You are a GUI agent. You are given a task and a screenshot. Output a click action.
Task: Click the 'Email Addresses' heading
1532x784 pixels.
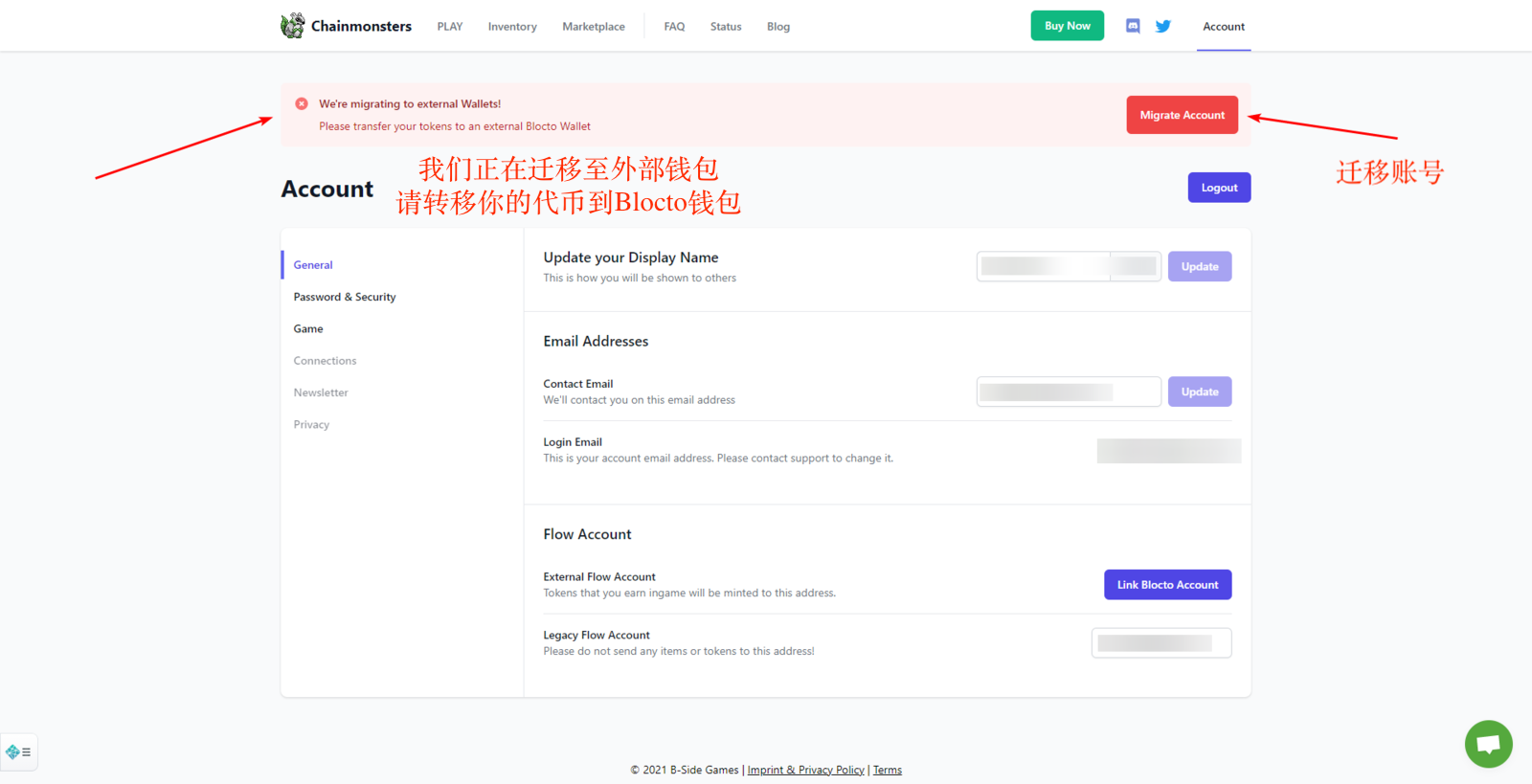(596, 341)
